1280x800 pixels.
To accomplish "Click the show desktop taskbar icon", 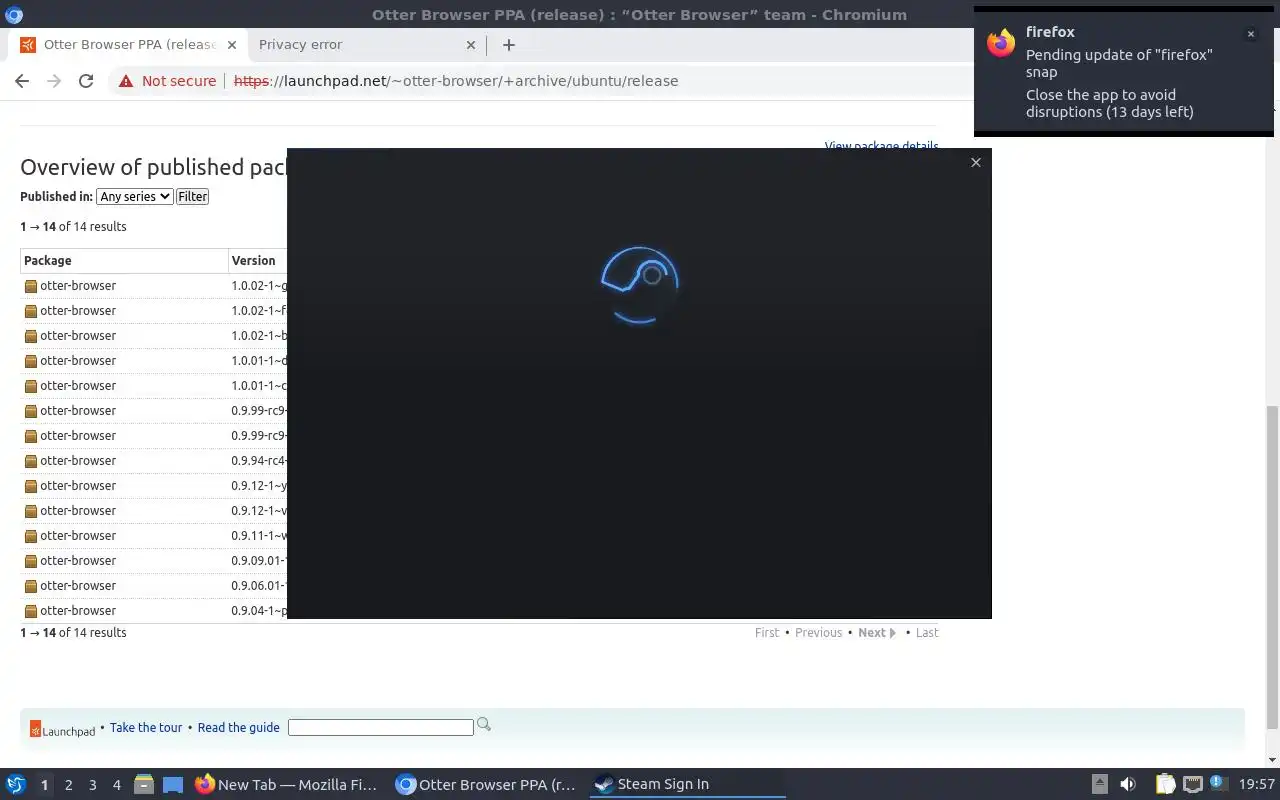I will coord(172,785).
